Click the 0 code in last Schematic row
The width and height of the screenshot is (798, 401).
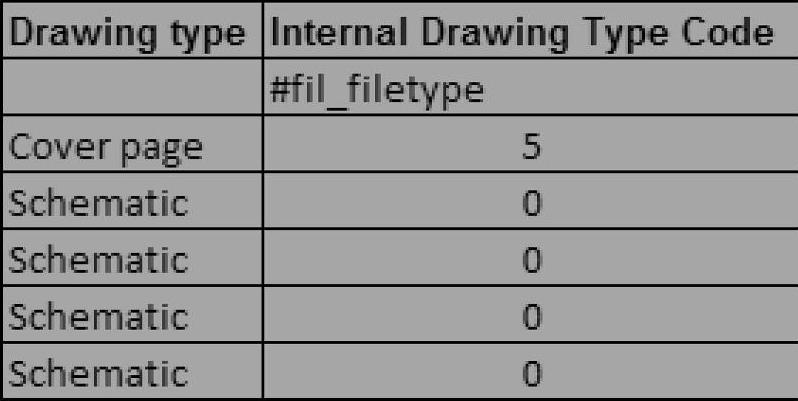click(x=531, y=373)
